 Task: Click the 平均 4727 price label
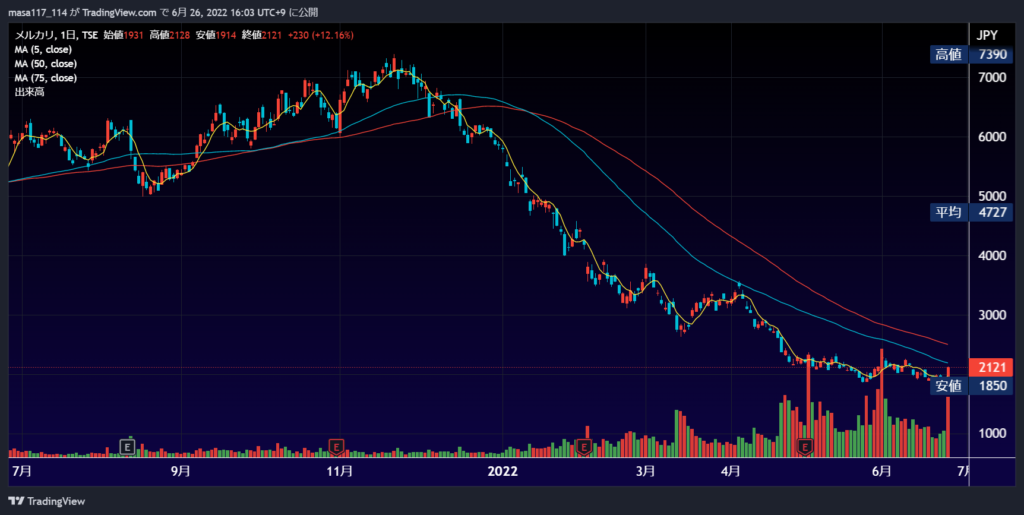[971, 212]
